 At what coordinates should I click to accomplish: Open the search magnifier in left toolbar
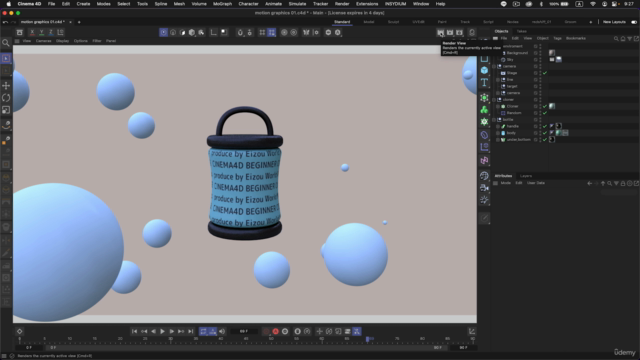coord(6,42)
